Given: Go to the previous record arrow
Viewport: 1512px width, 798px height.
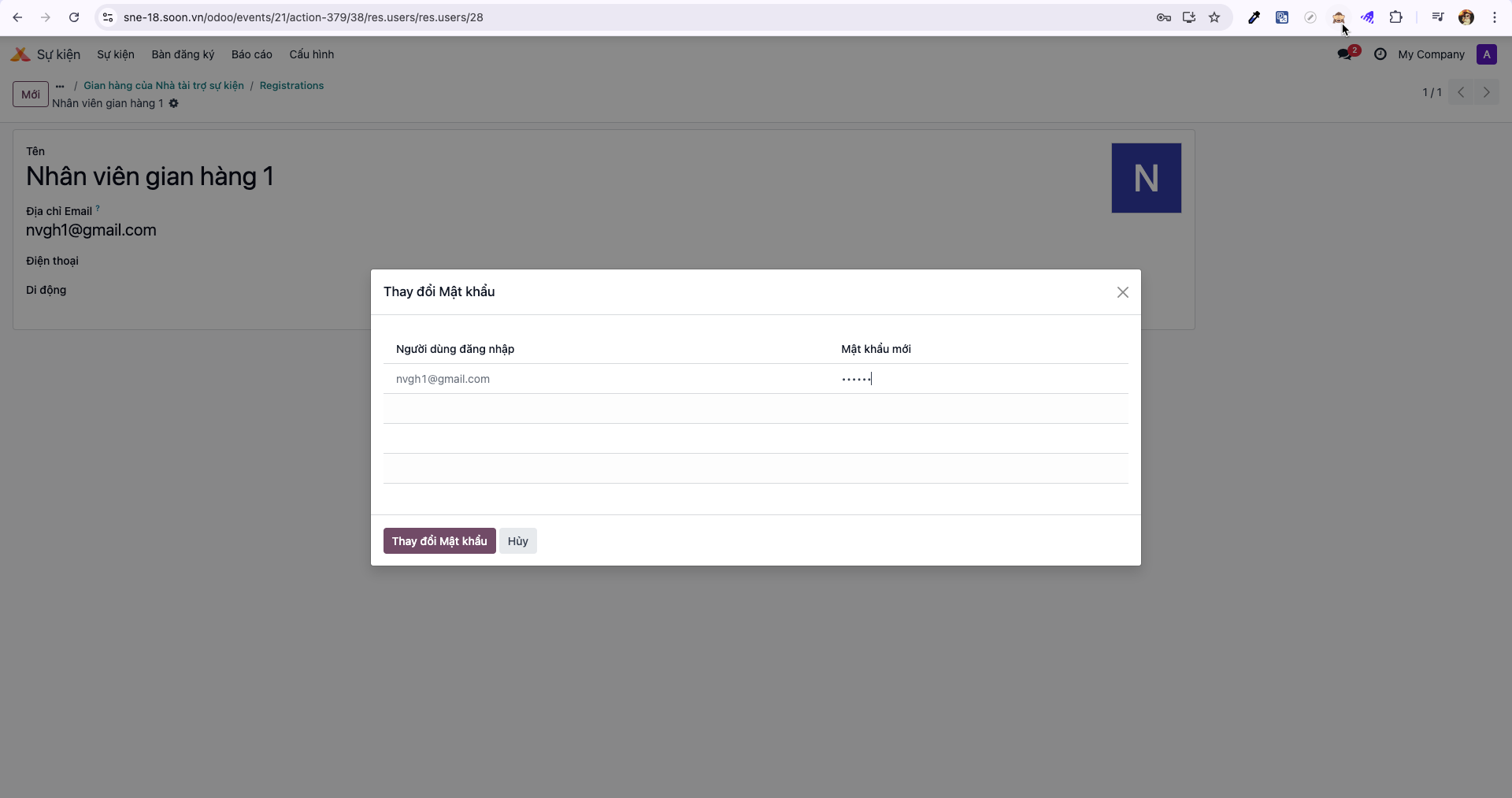Looking at the screenshot, I should [x=1461, y=92].
